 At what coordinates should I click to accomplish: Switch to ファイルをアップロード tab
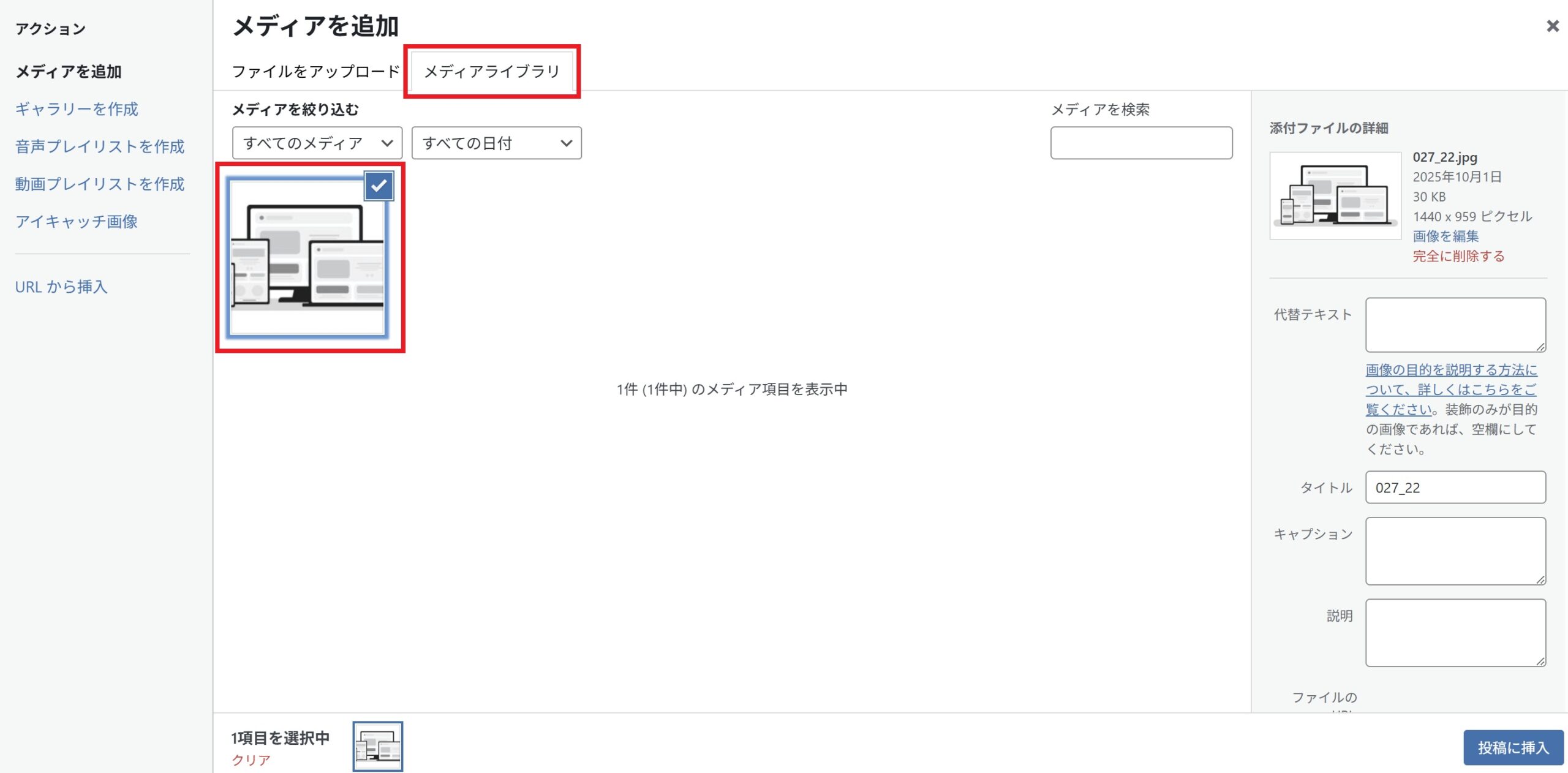coord(315,72)
